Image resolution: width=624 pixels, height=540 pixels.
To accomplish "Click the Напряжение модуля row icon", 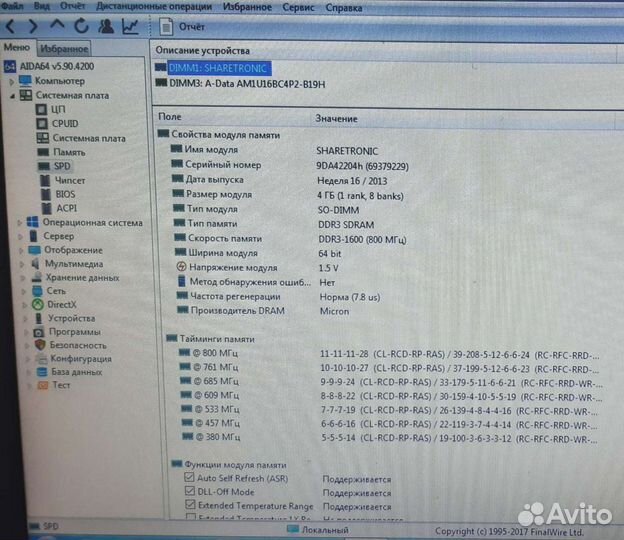I will [x=181, y=267].
